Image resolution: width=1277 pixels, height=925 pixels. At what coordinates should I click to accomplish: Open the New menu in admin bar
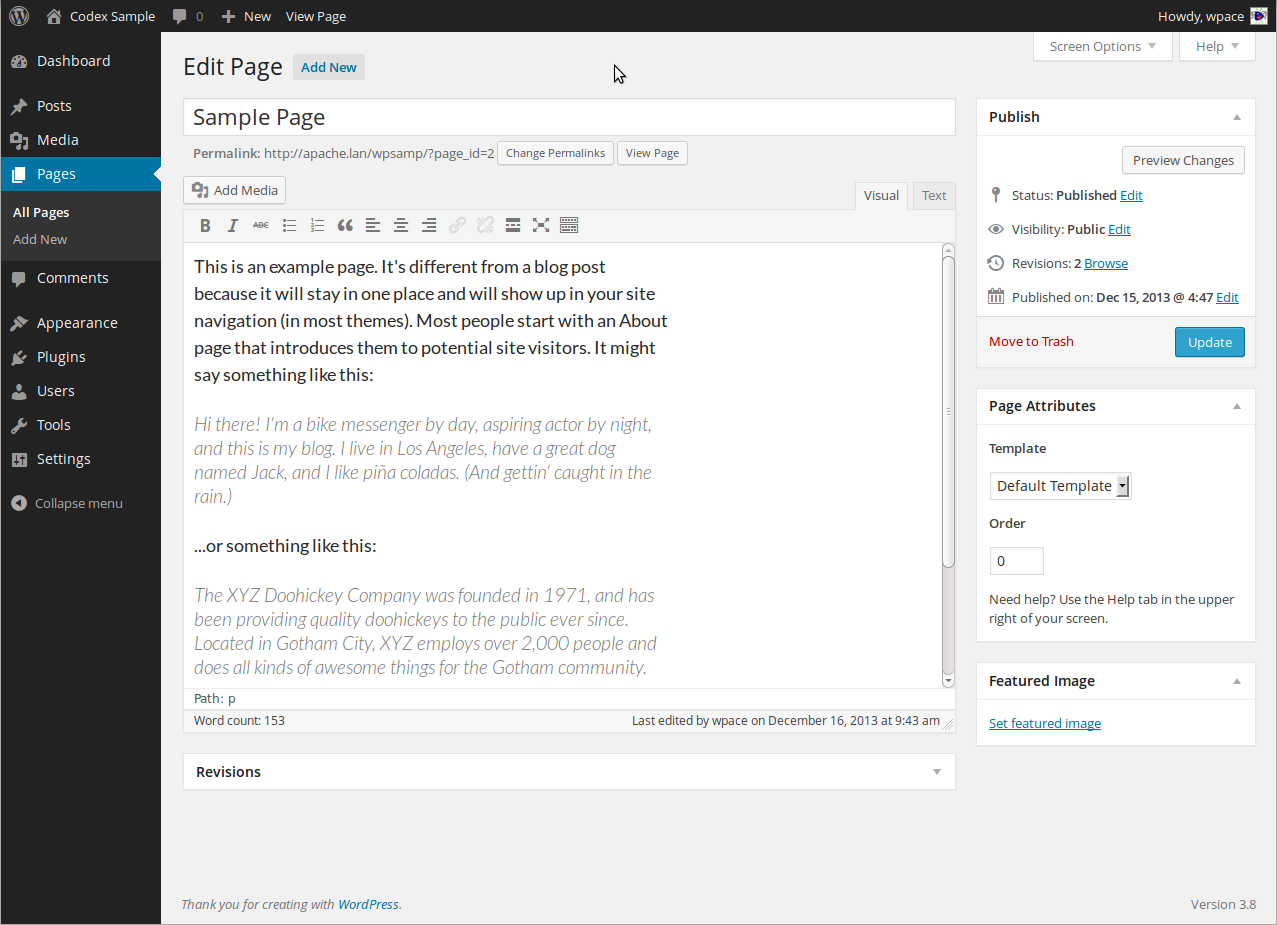[x=246, y=16]
